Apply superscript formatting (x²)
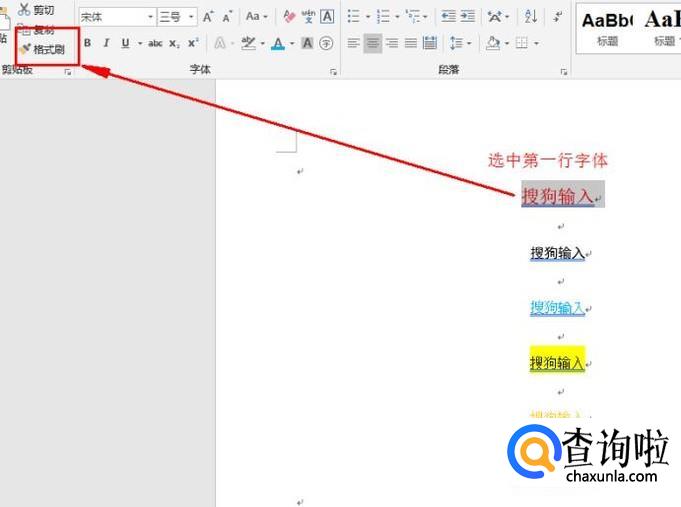The image size is (681, 507). coord(193,43)
